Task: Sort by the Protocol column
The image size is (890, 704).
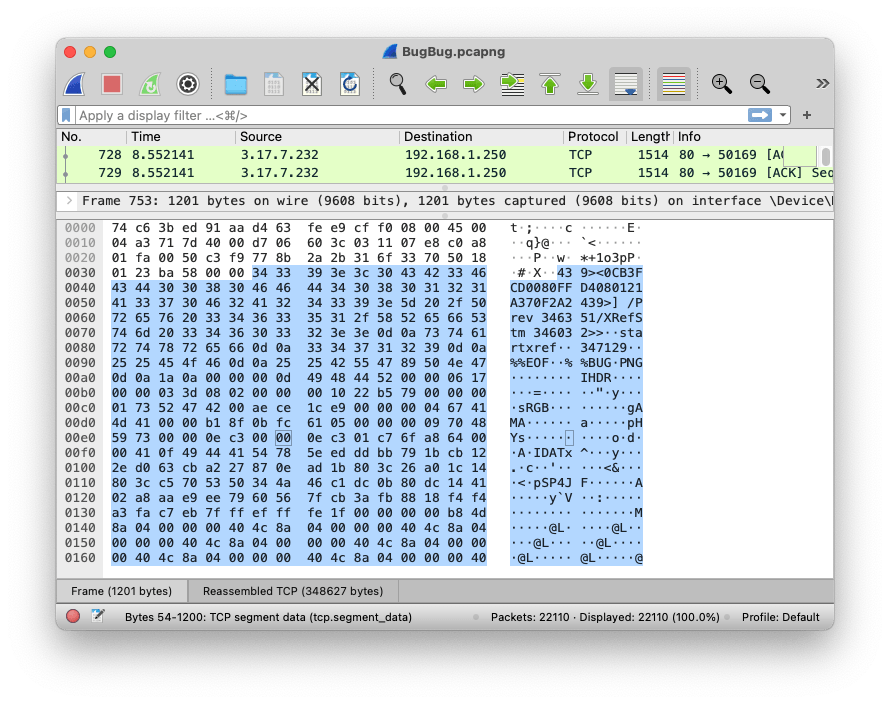Action: pos(594,137)
